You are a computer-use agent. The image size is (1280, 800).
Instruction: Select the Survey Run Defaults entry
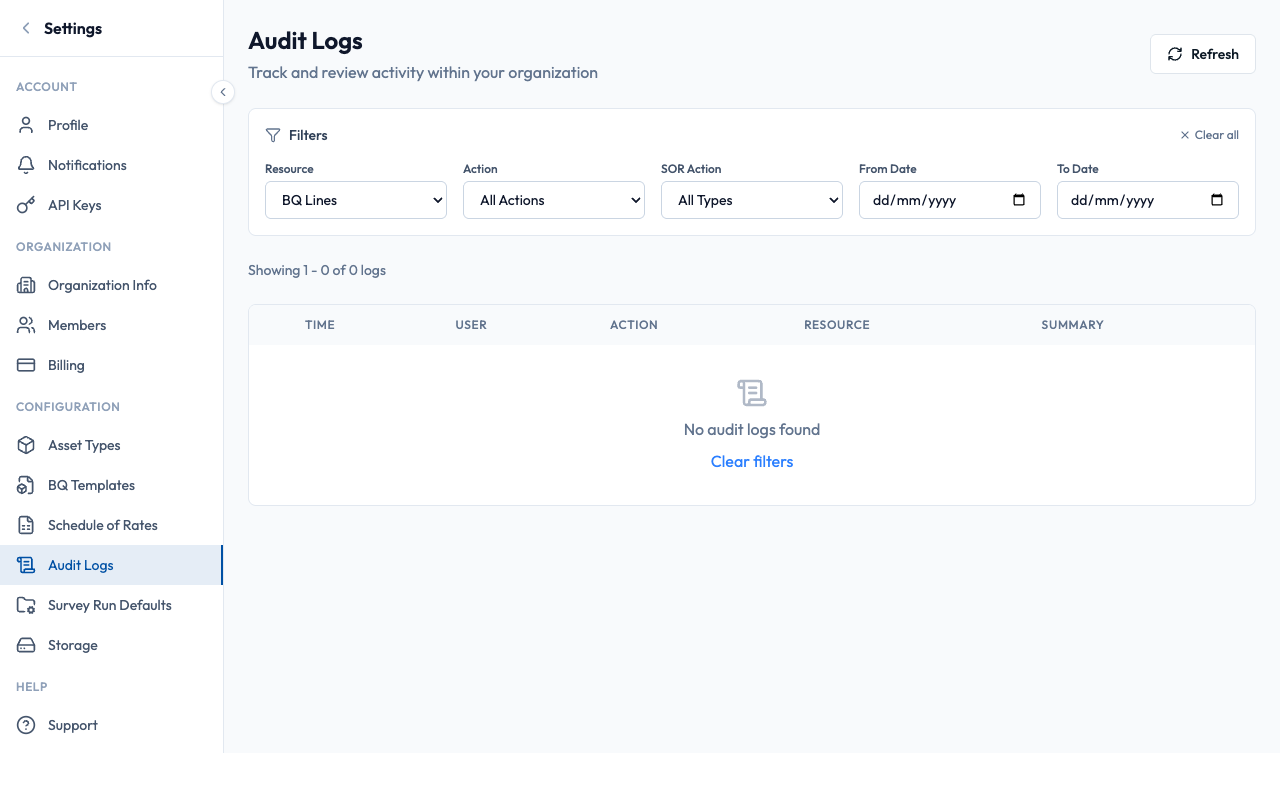pyautogui.click(x=109, y=604)
